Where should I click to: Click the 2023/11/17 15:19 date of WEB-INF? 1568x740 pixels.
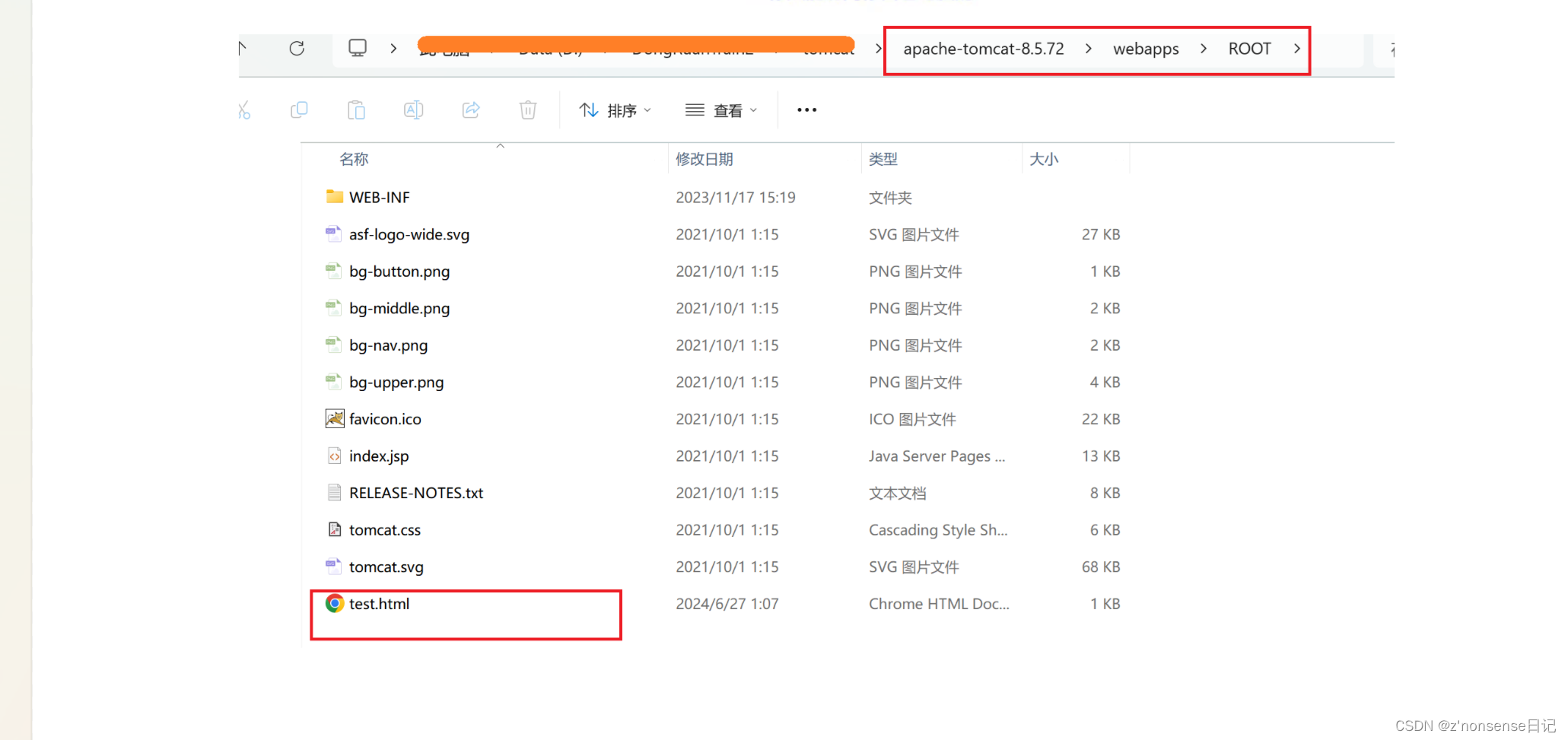click(x=735, y=197)
